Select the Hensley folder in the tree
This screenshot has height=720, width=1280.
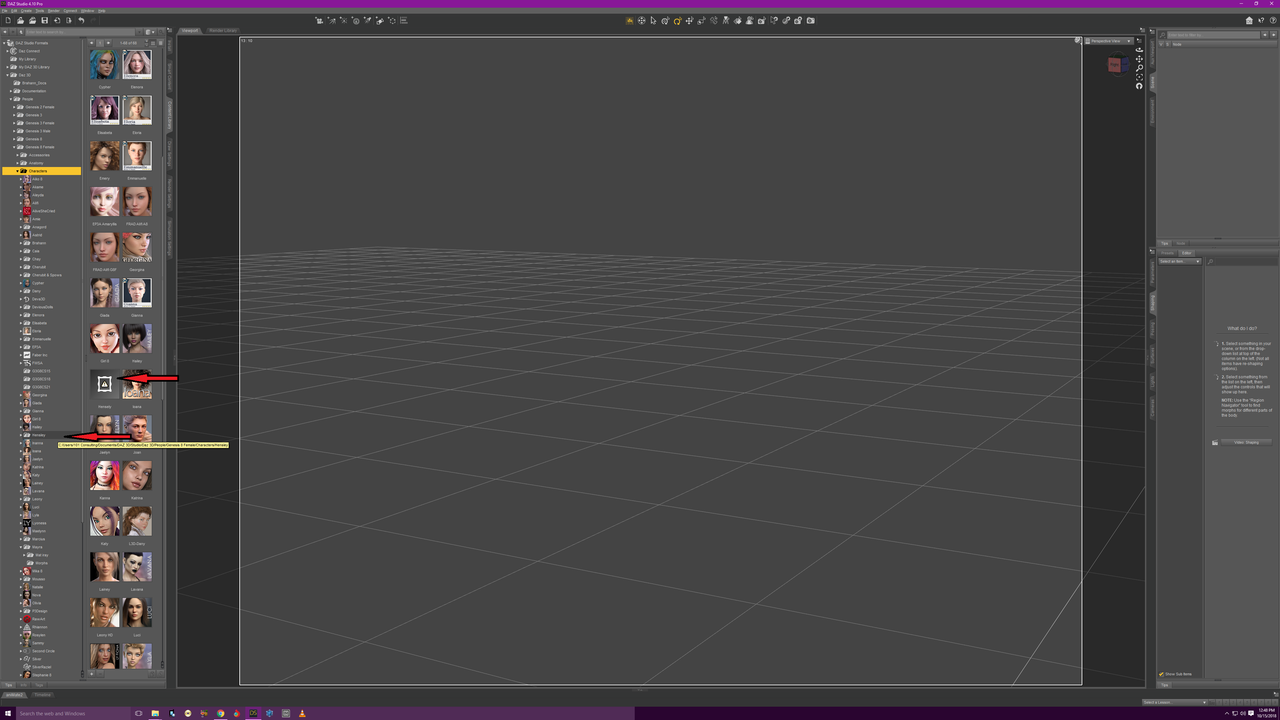point(38,435)
